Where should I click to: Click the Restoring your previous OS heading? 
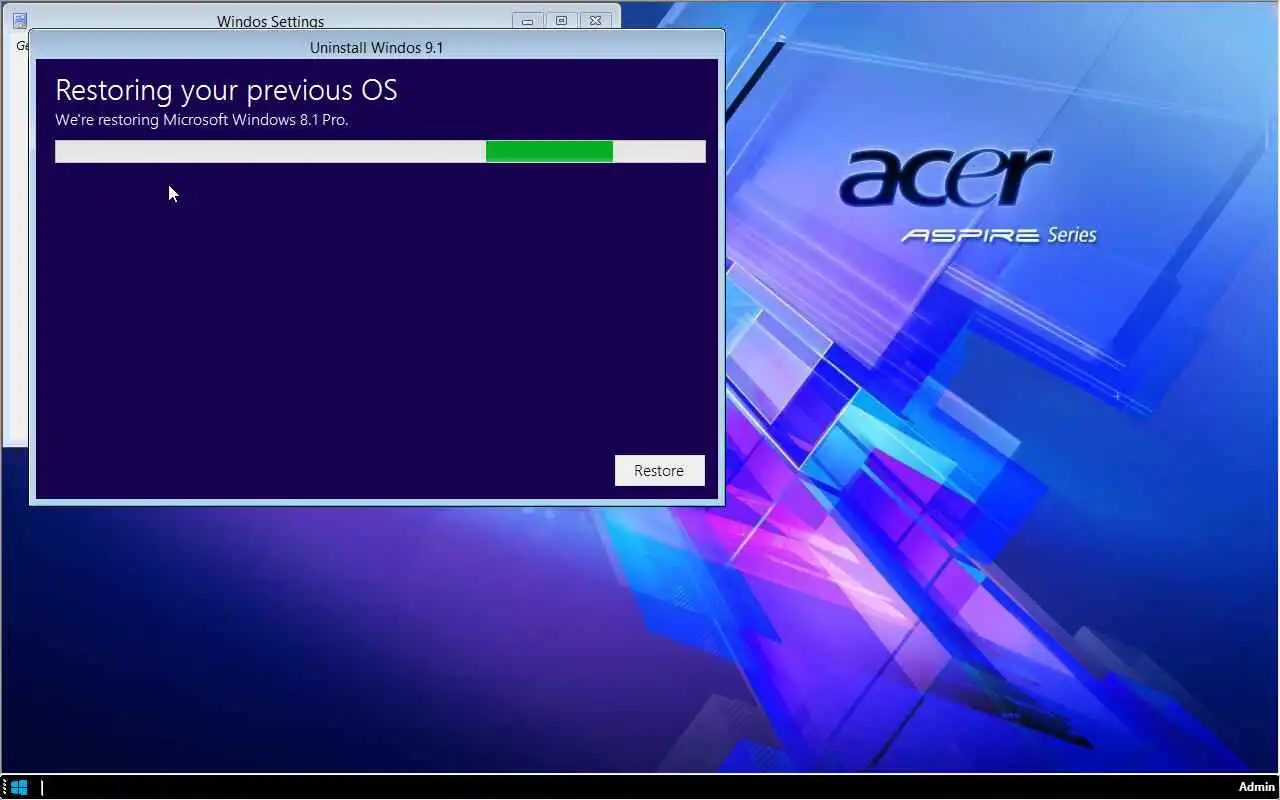(226, 90)
